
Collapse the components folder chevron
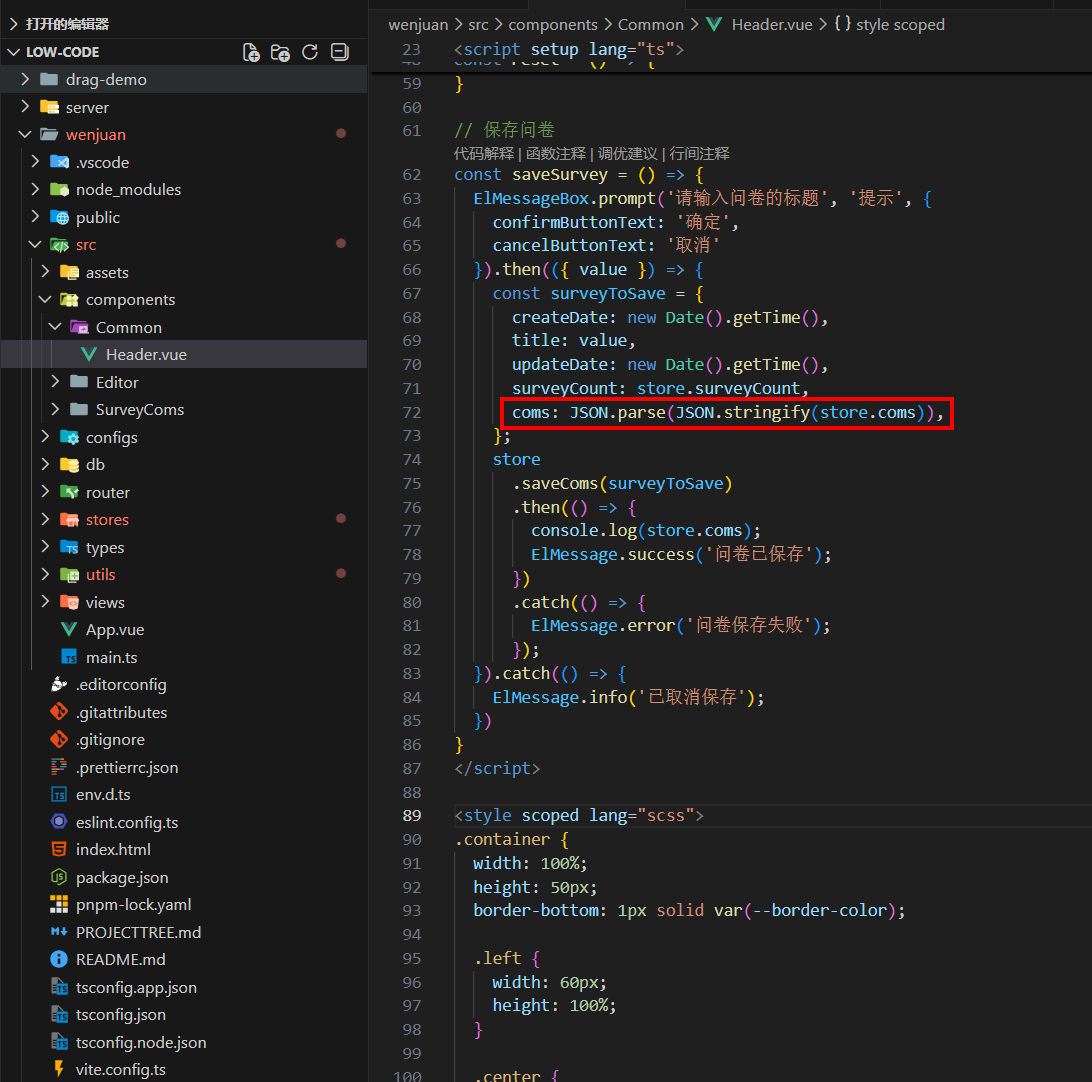(x=45, y=299)
